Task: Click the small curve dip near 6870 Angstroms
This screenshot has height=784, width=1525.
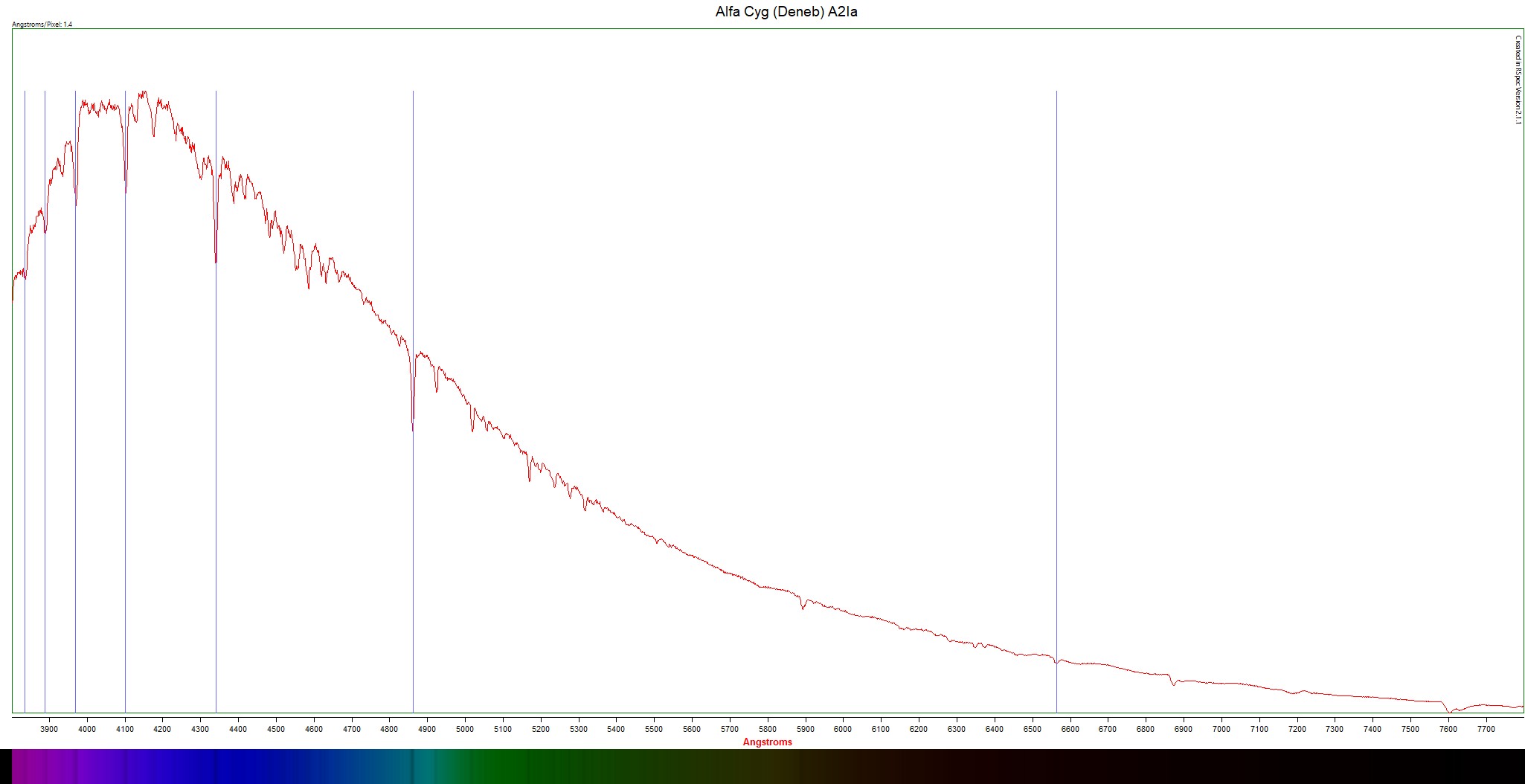Action: (x=1173, y=683)
